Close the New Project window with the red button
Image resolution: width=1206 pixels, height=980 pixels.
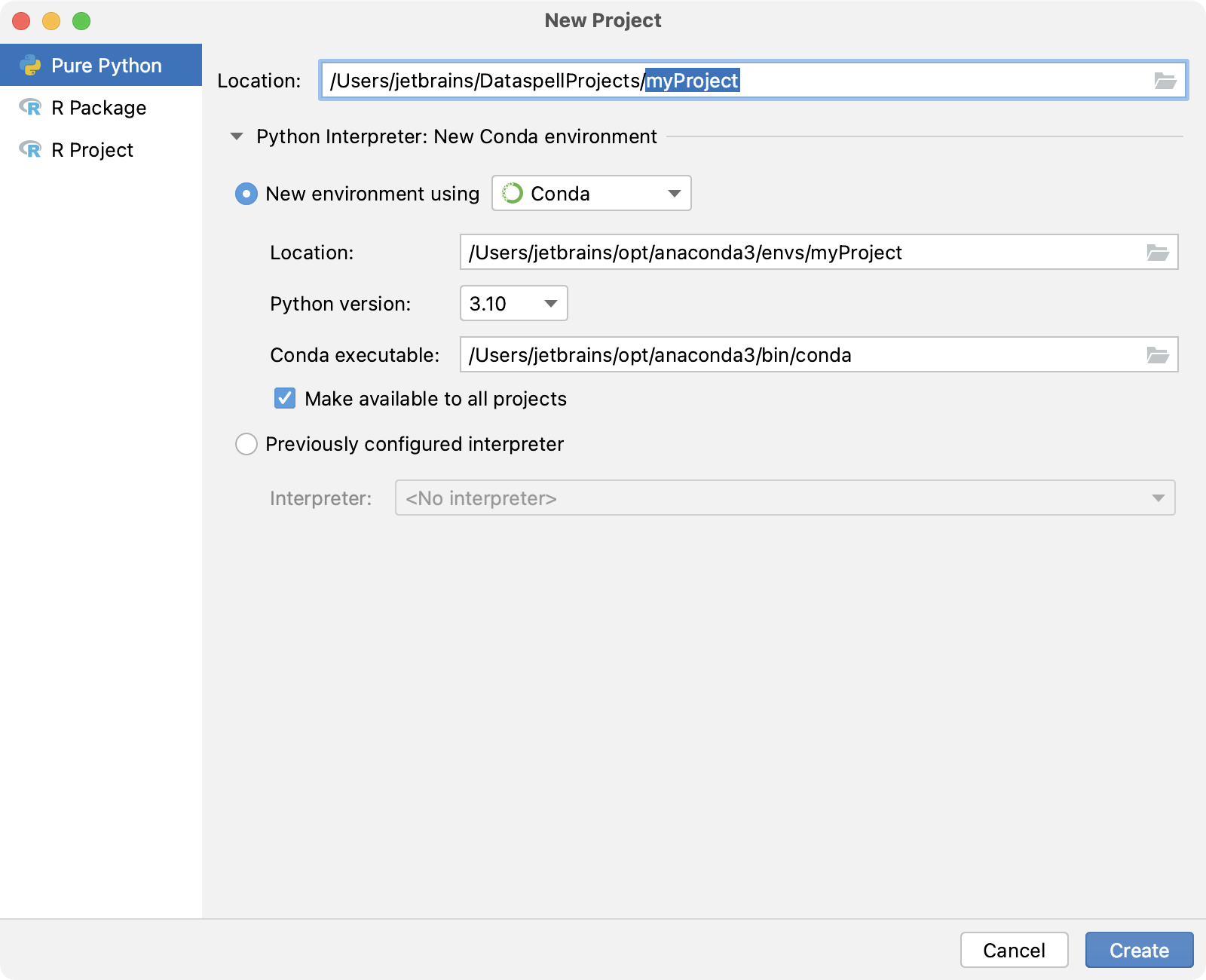21,21
